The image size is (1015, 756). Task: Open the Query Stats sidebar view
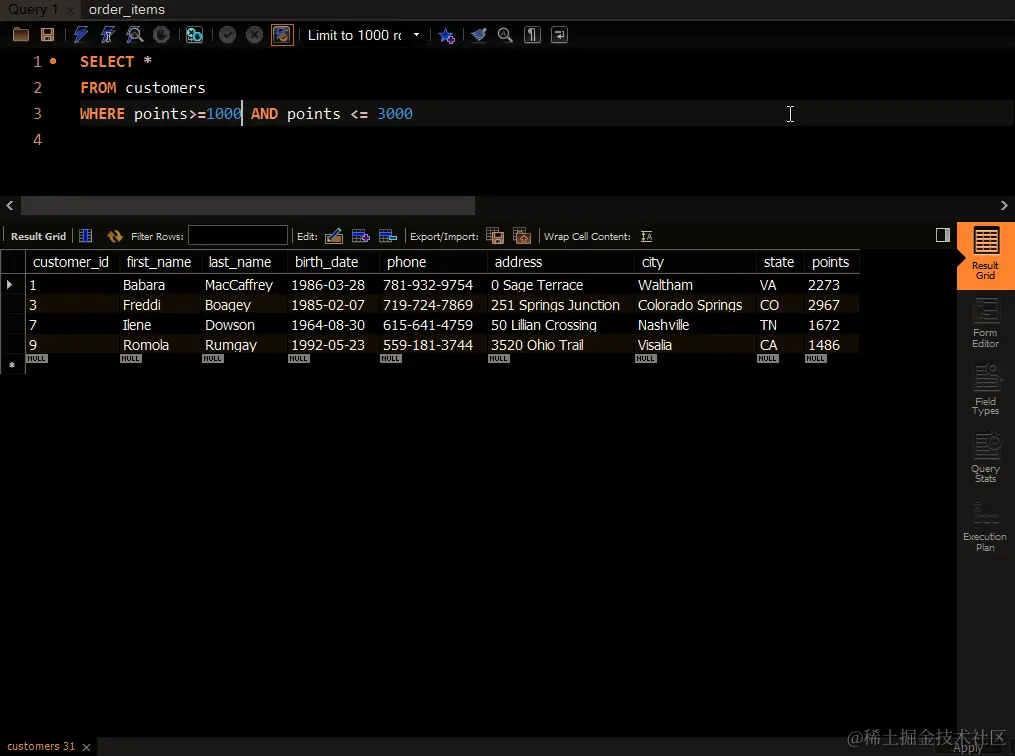pyautogui.click(x=985, y=458)
